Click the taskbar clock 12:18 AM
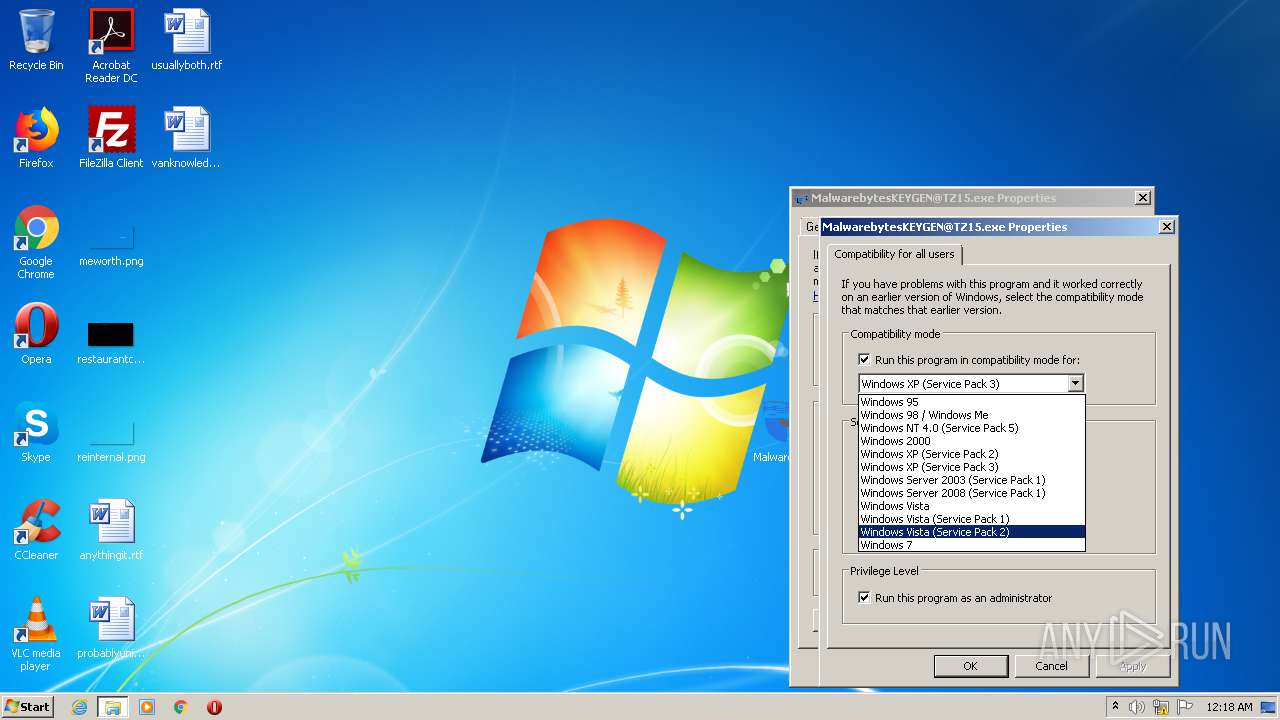1280x720 pixels. [x=1229, y=707]
